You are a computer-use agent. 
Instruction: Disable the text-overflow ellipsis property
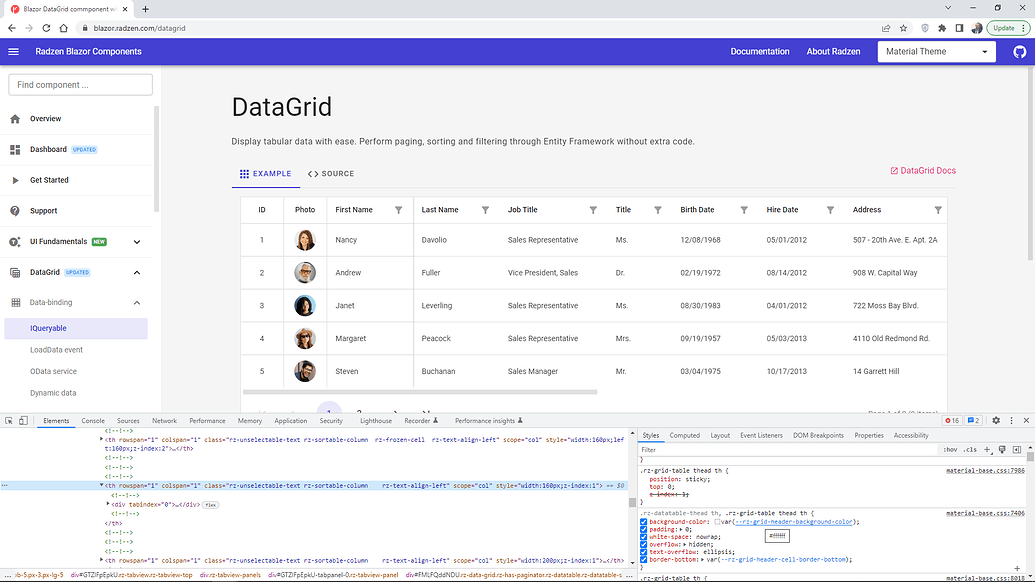click(x=644, y=551)
